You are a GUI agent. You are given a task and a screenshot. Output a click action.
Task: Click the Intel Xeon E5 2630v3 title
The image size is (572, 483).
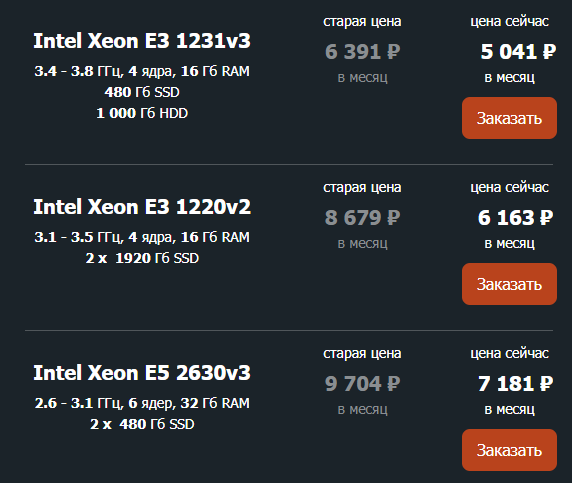142,373
